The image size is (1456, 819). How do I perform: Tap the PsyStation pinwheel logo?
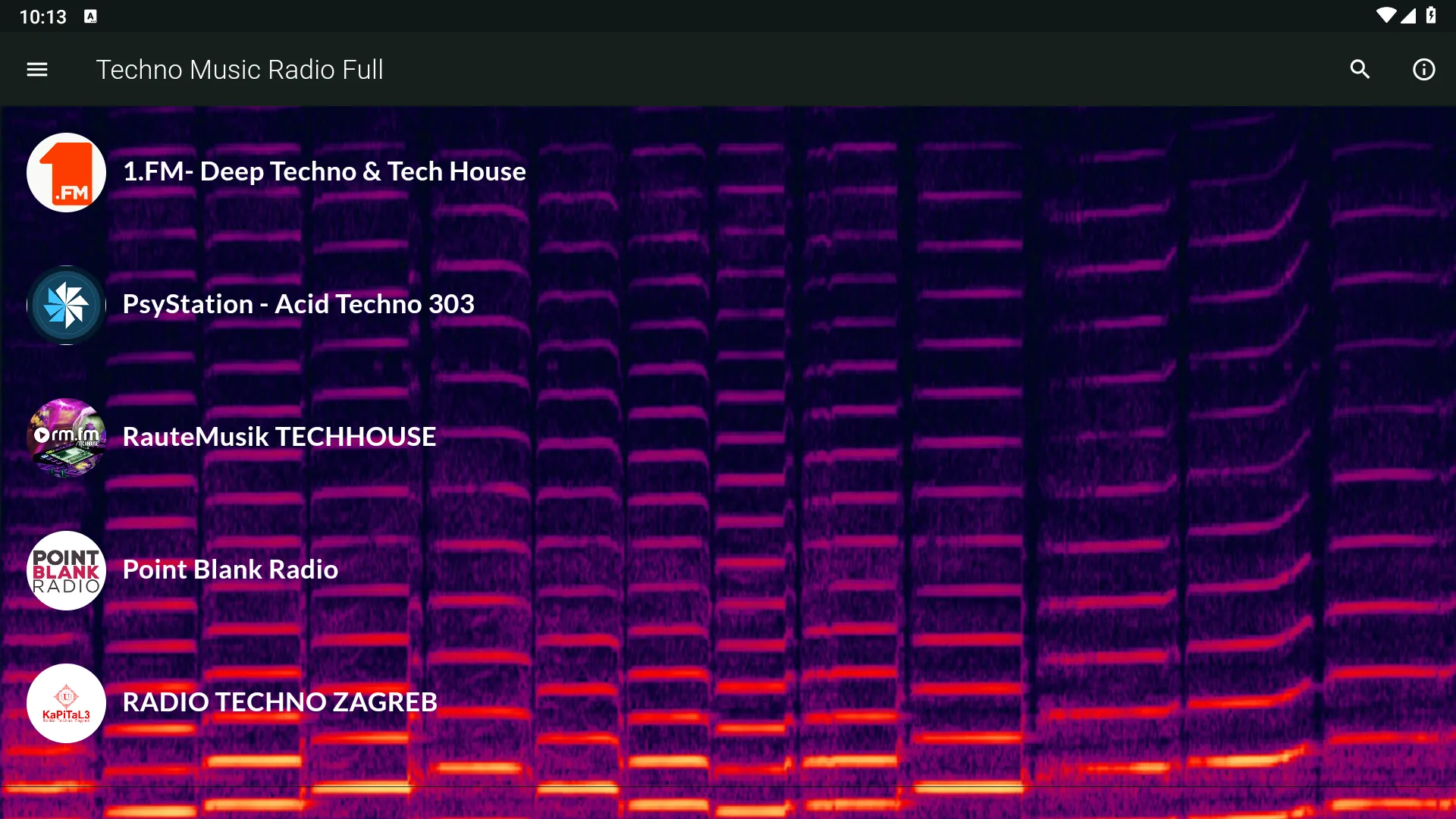click(x=67, y=305)
